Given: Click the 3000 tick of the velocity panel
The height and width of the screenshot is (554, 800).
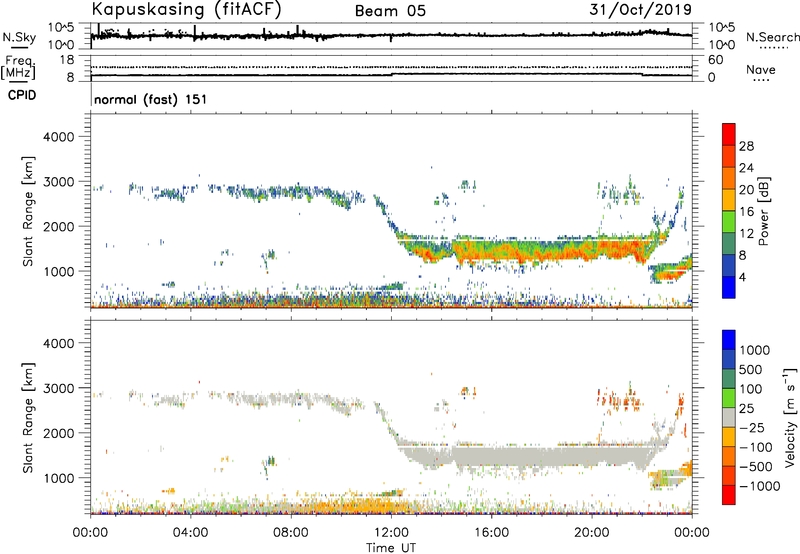Looking at the screenshot, I should point(58,388).
